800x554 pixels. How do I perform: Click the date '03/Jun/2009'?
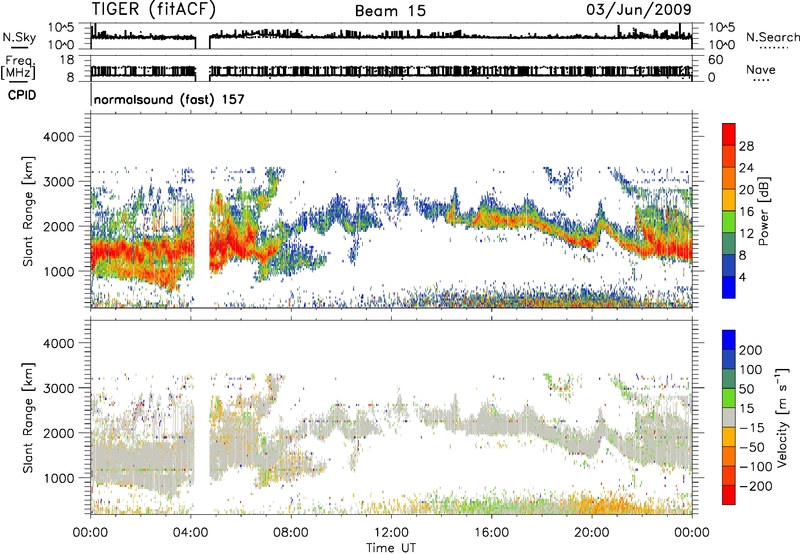click(x=639, y=10)
